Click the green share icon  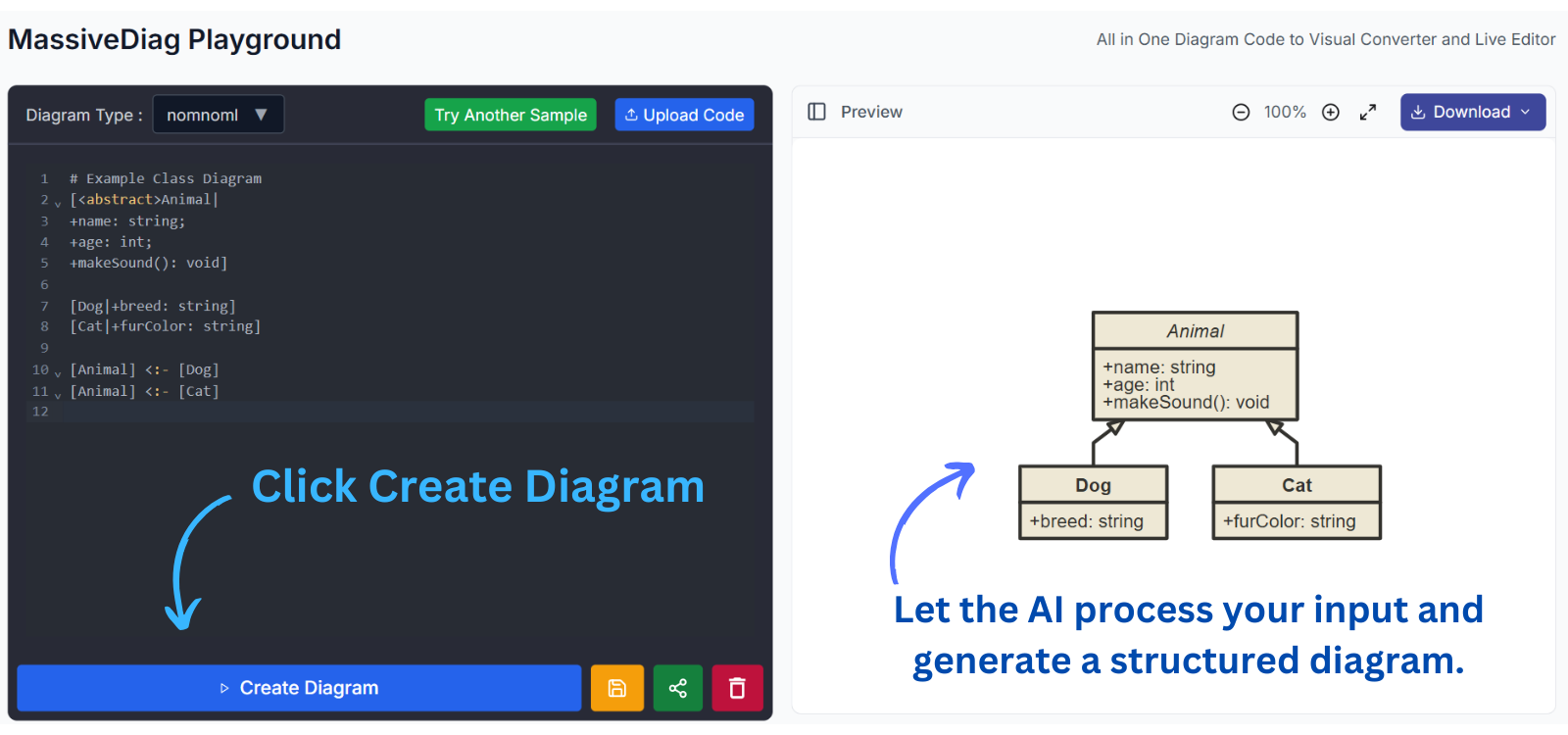point(678,688)
